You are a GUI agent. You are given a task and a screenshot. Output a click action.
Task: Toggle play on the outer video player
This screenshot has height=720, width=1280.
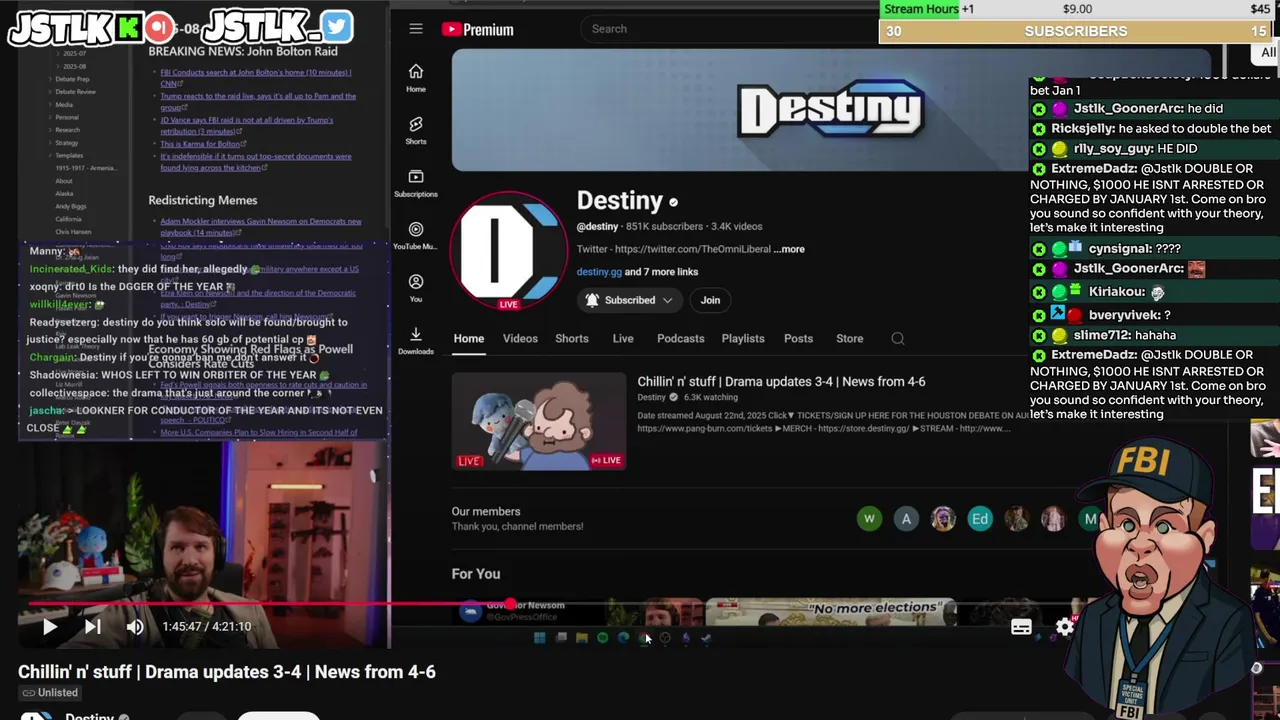(x=49, y=627)
